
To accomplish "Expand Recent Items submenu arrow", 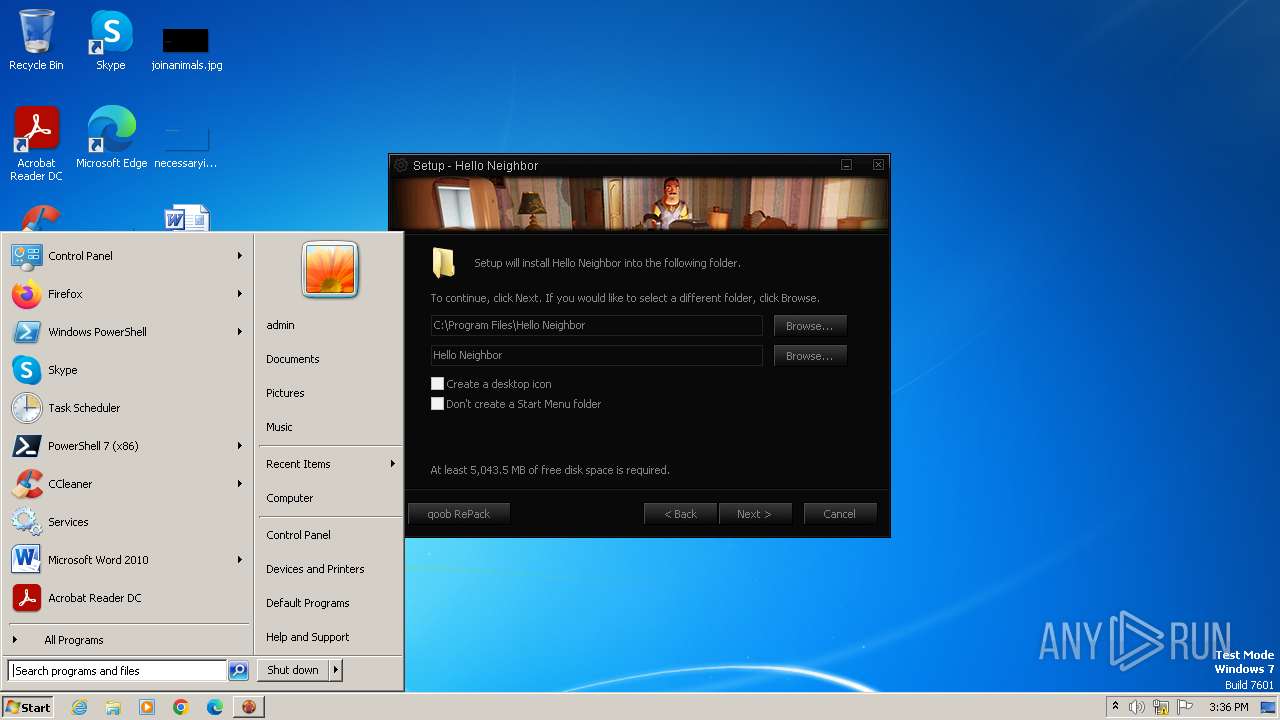I will point(392,464).
